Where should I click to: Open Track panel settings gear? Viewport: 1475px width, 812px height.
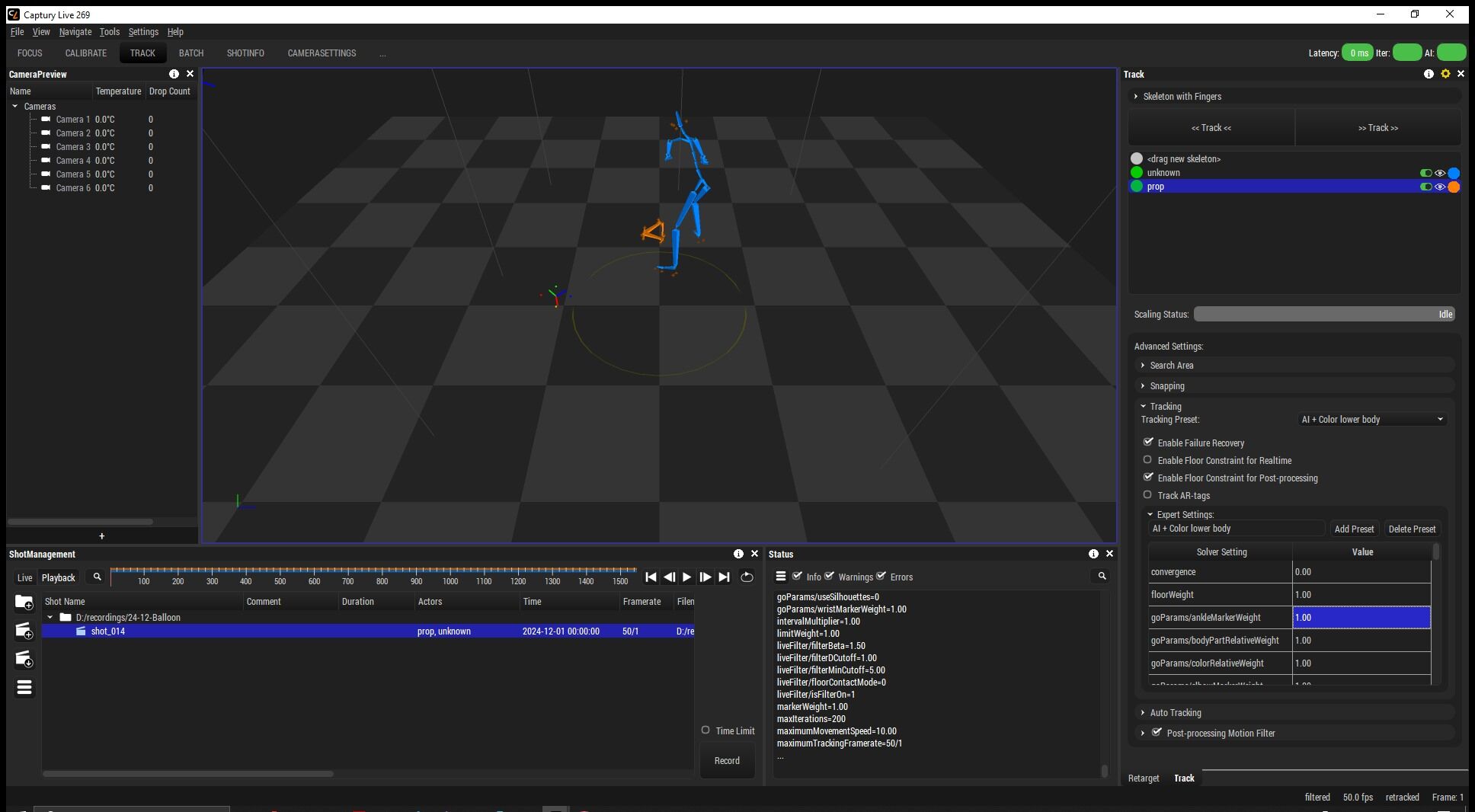1445,74
